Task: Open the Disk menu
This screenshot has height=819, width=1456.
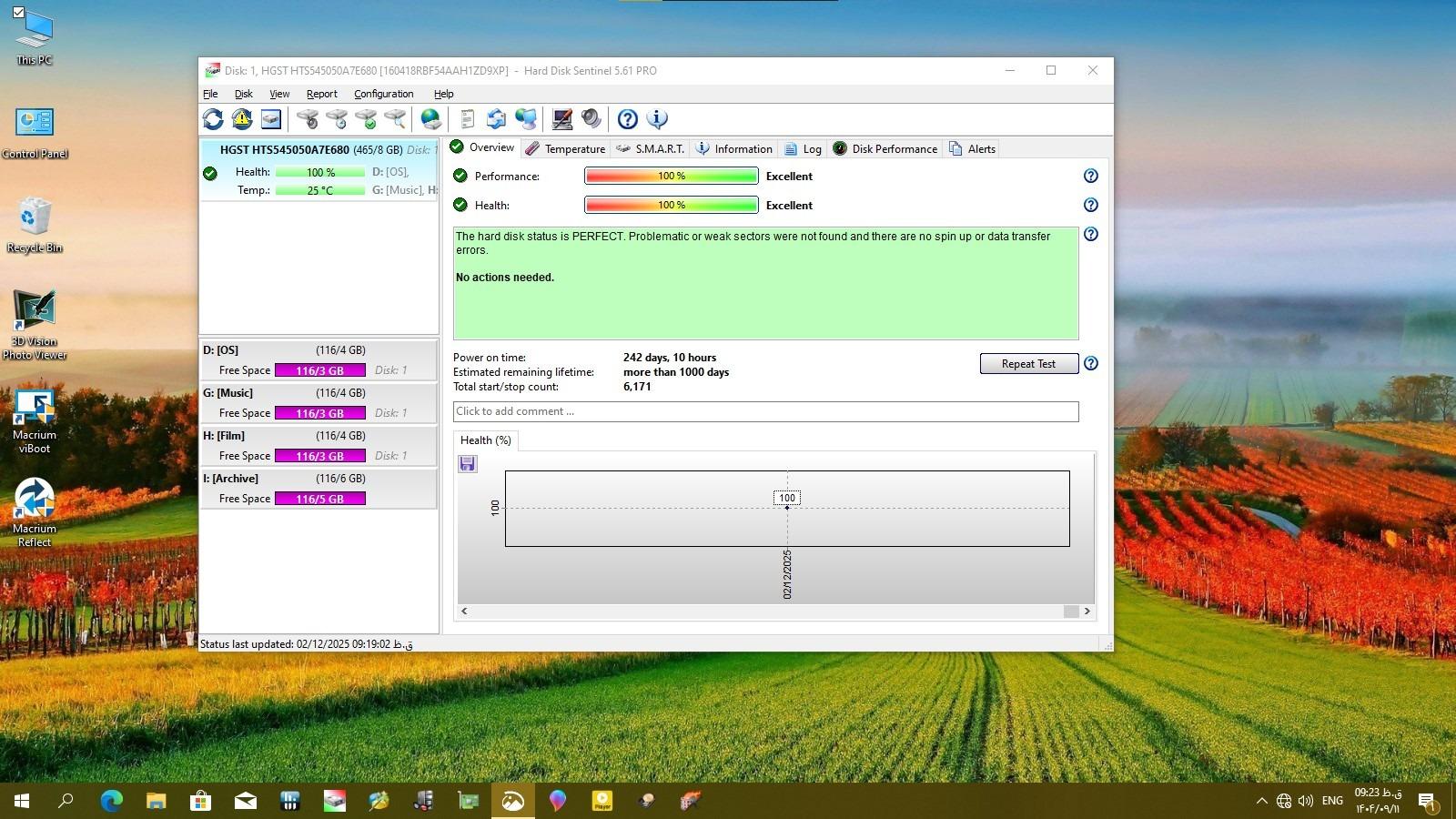Action: point(243,94)
